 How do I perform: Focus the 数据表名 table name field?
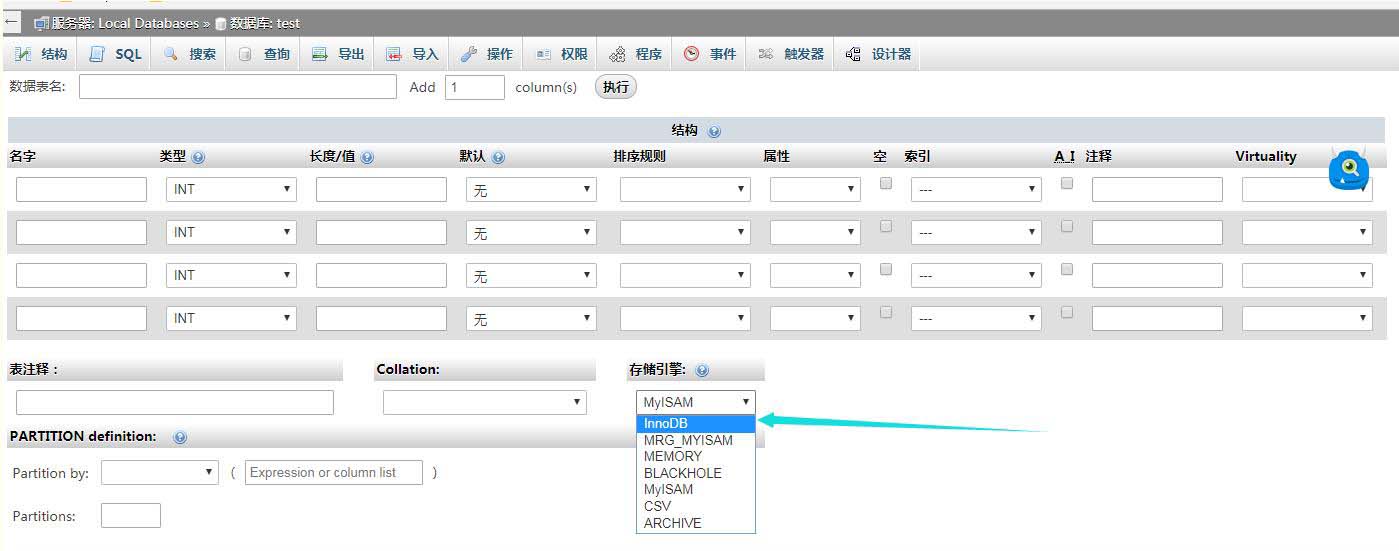pos(238,87)
